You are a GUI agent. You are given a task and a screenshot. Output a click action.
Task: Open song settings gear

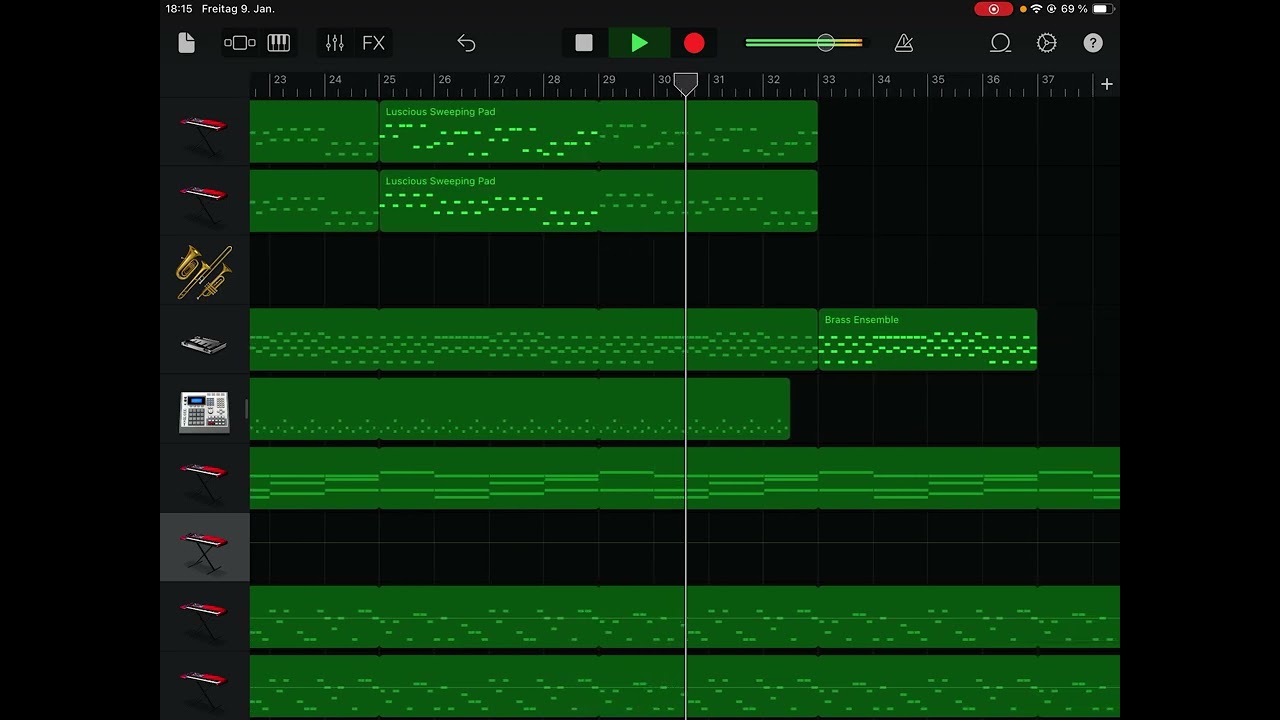tap(1047, 43)
